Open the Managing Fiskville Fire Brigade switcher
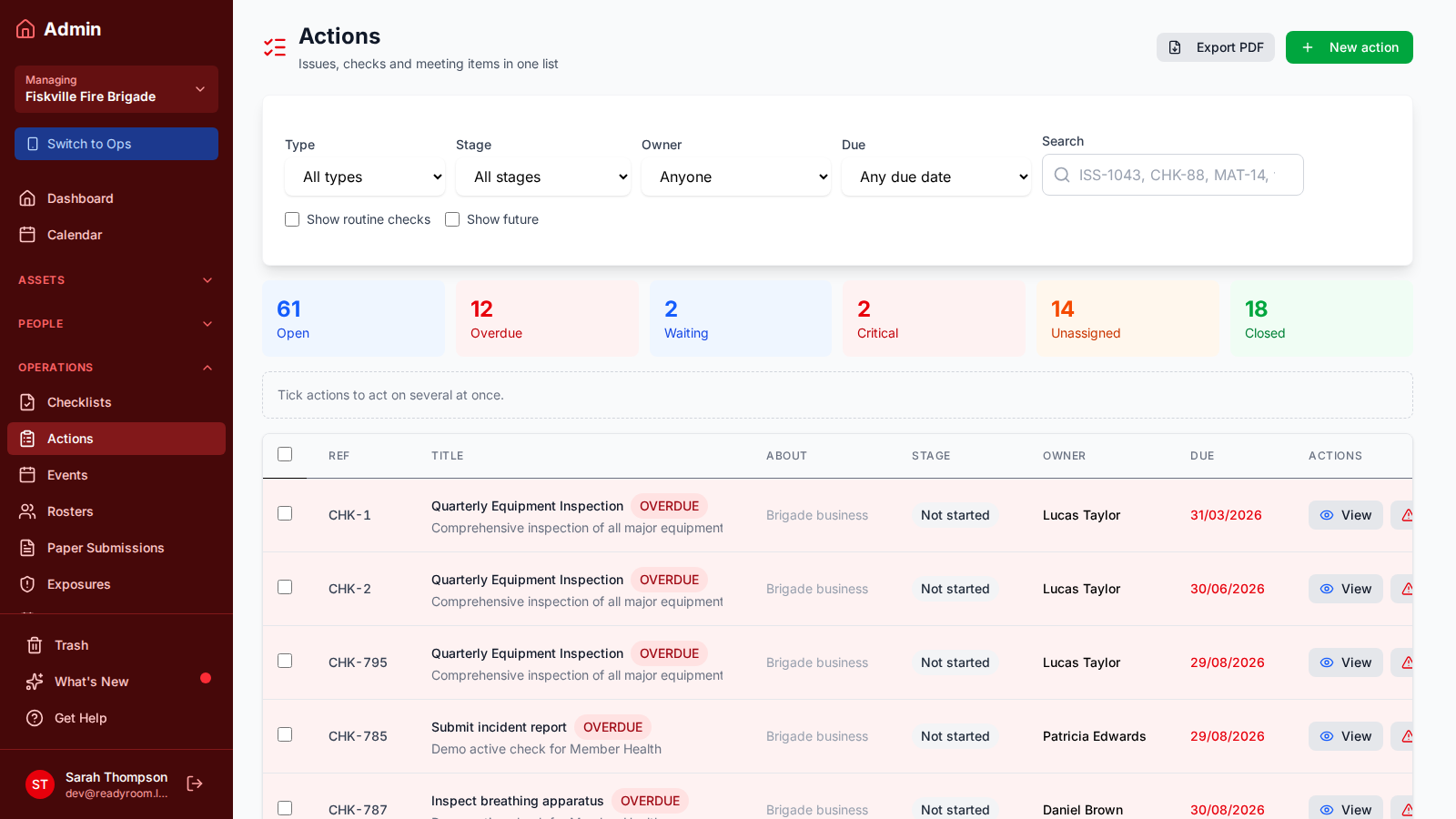1456x819 pixels. pyautogui.click(x=116, y=89)
